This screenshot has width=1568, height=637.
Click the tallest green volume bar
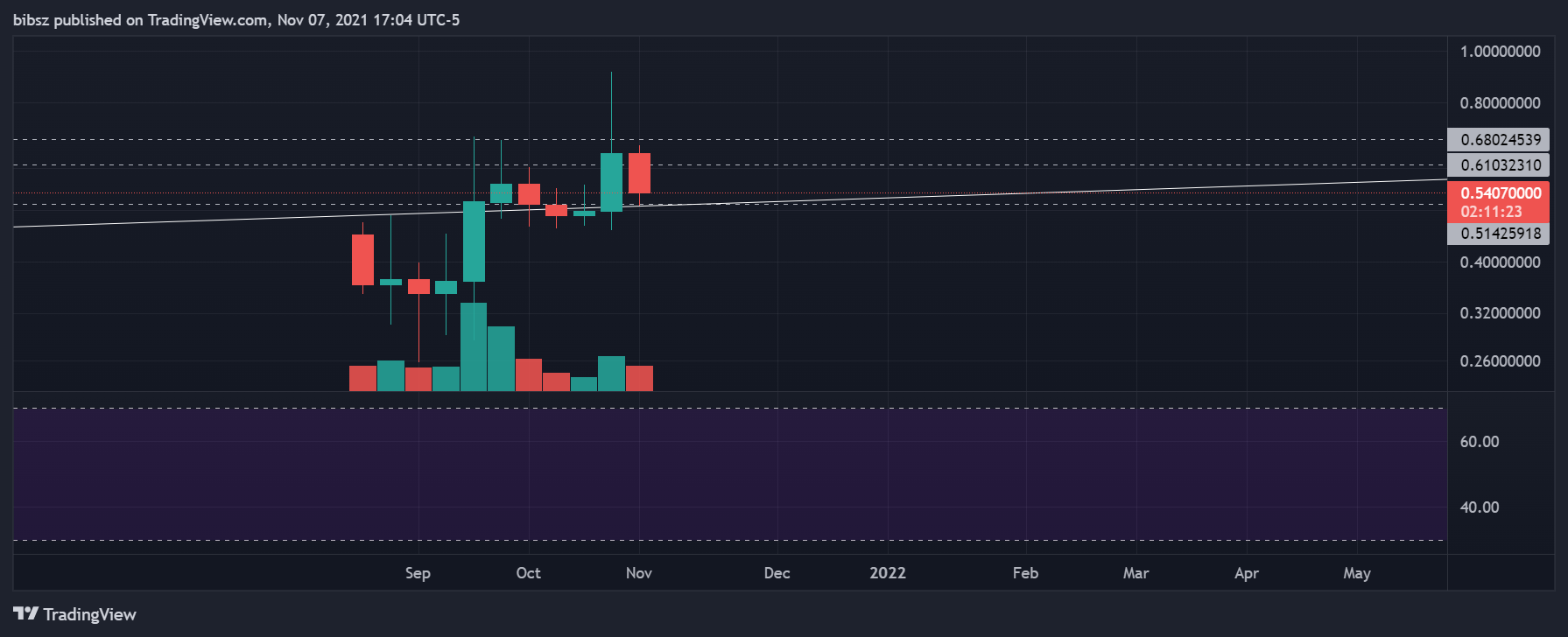tap(474, 347)
